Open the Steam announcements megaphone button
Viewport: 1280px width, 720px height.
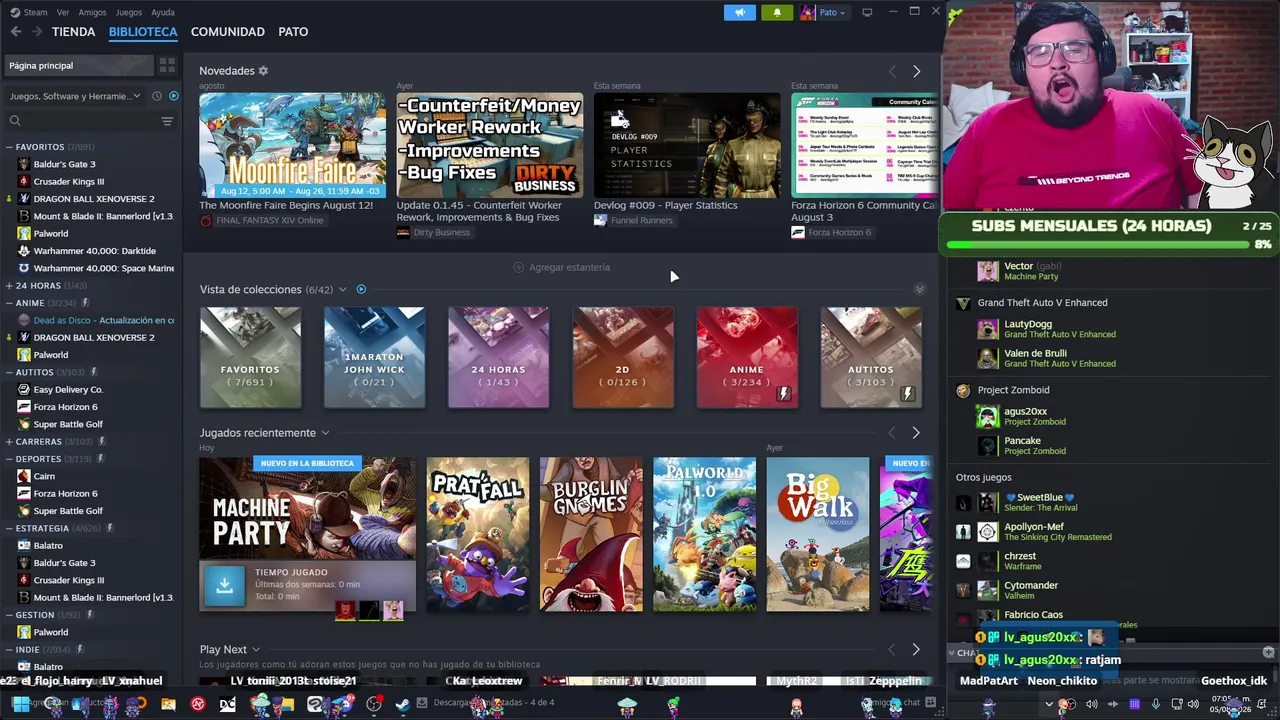click(x=740, y=12)
